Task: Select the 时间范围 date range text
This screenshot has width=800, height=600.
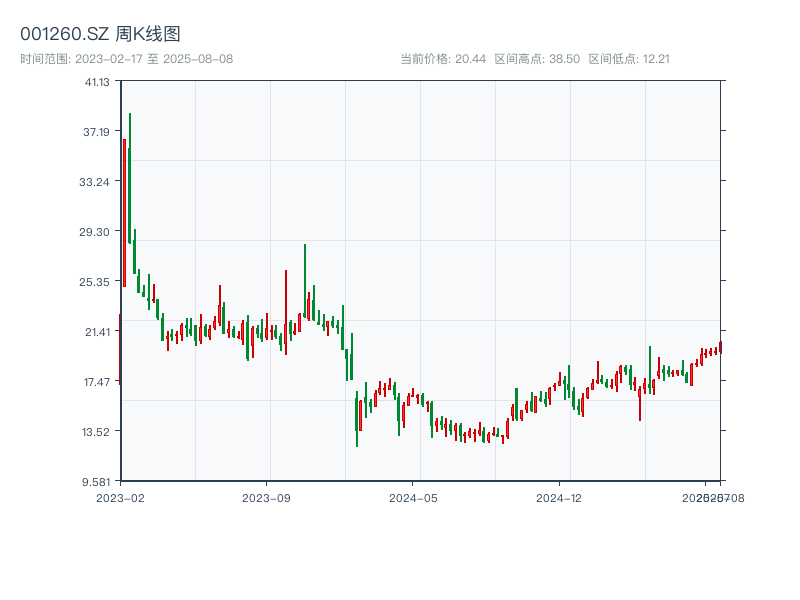Action: [x=127, y=59]
